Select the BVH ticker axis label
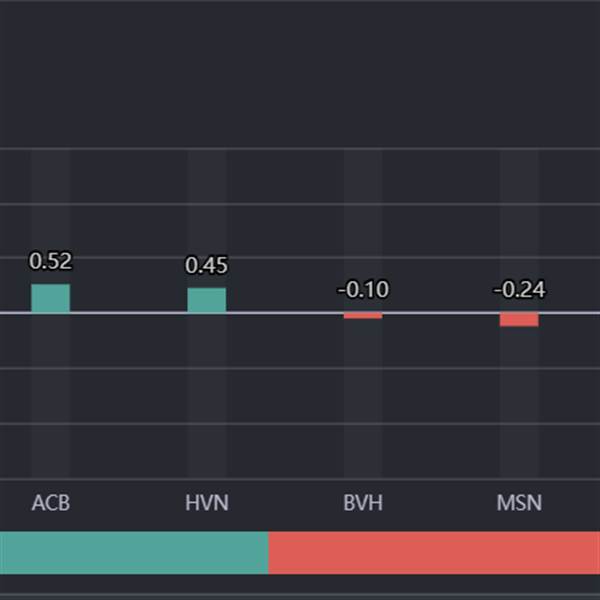The height and width of the screenshot is (600, 600). tap(363, 503)
